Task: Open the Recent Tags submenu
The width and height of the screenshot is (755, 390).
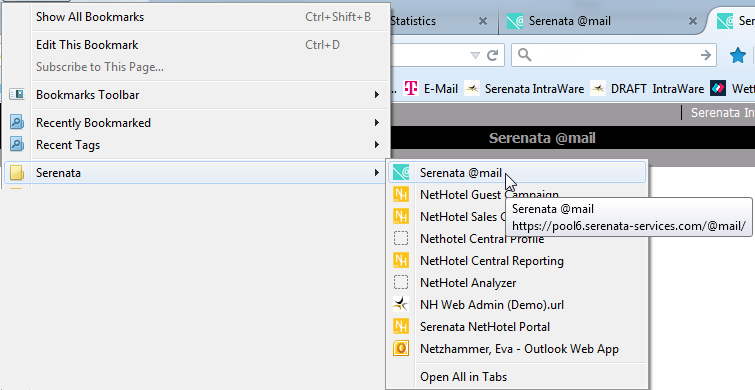Action: 196,145
